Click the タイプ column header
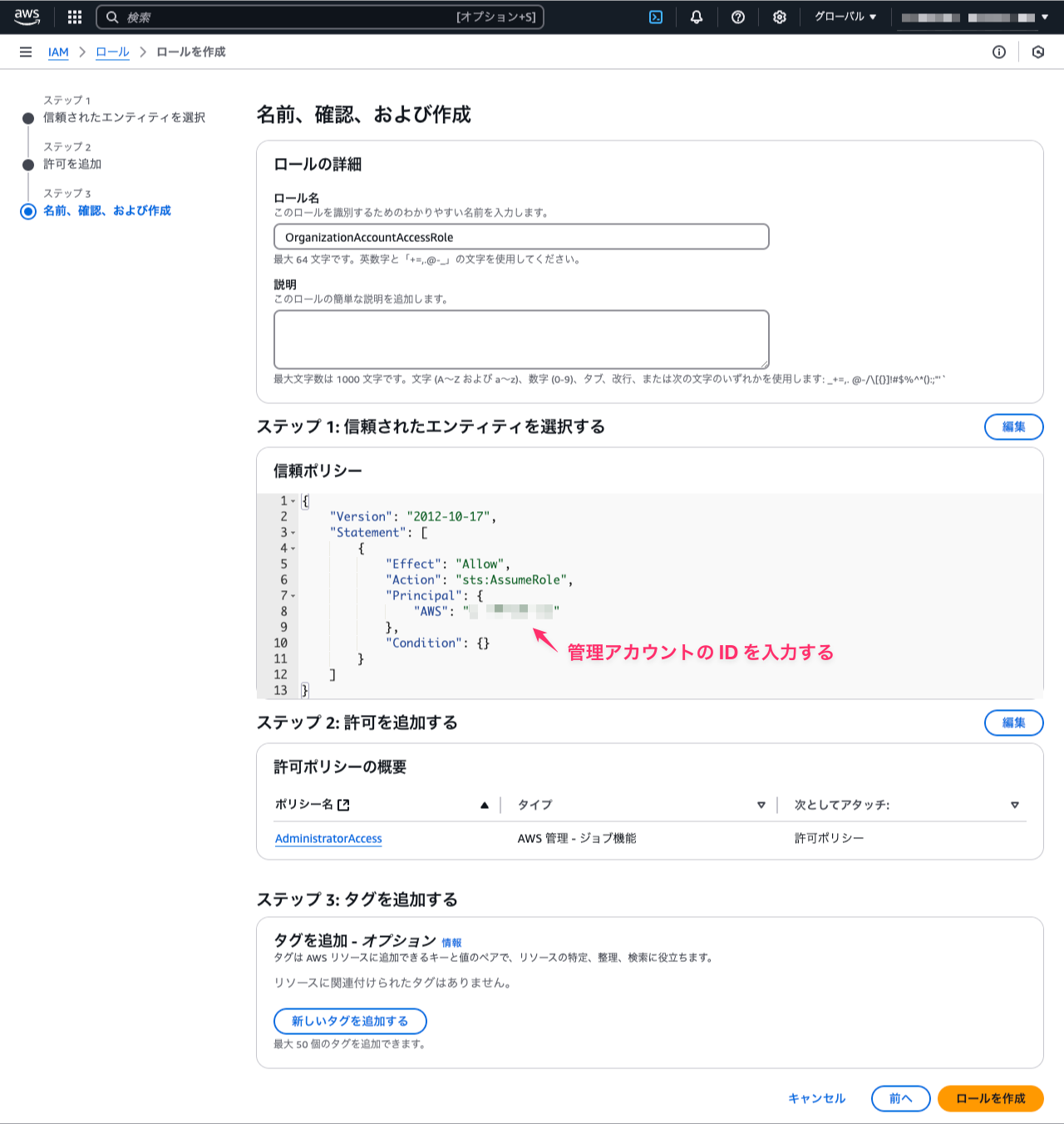This screenshot has height=1124, width=1064. 534,805
